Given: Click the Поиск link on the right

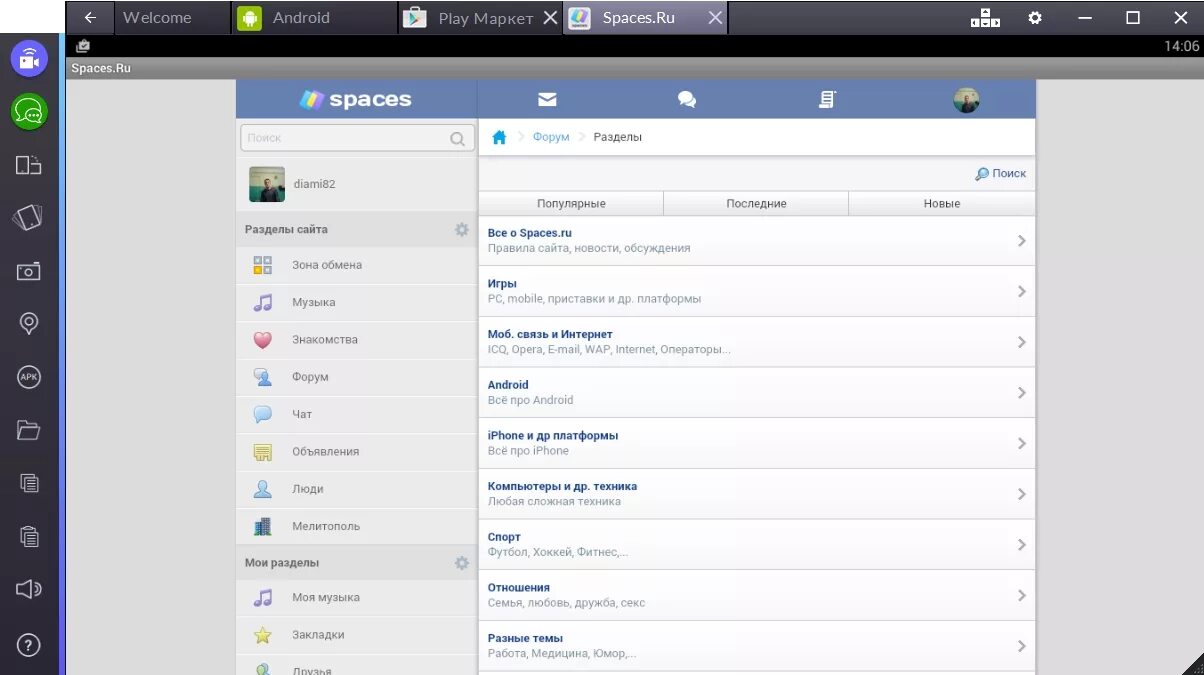Looking at the screenshot, I should (x=1001, y=173).
